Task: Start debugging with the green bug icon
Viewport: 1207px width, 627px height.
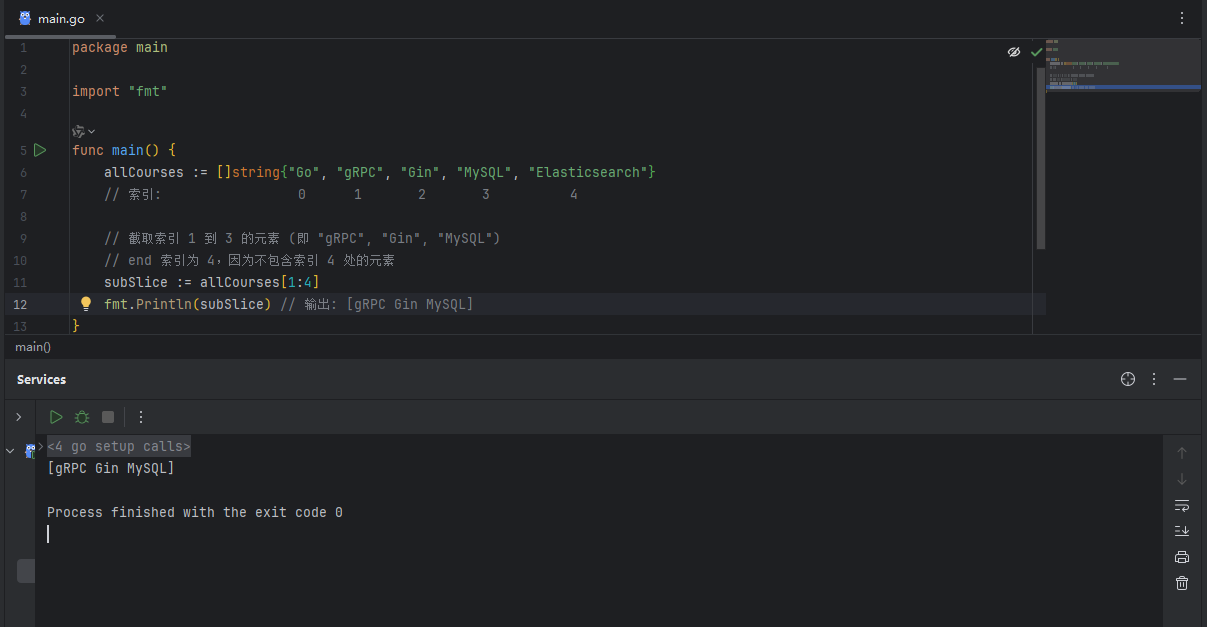Action: [x=82, y=417]
